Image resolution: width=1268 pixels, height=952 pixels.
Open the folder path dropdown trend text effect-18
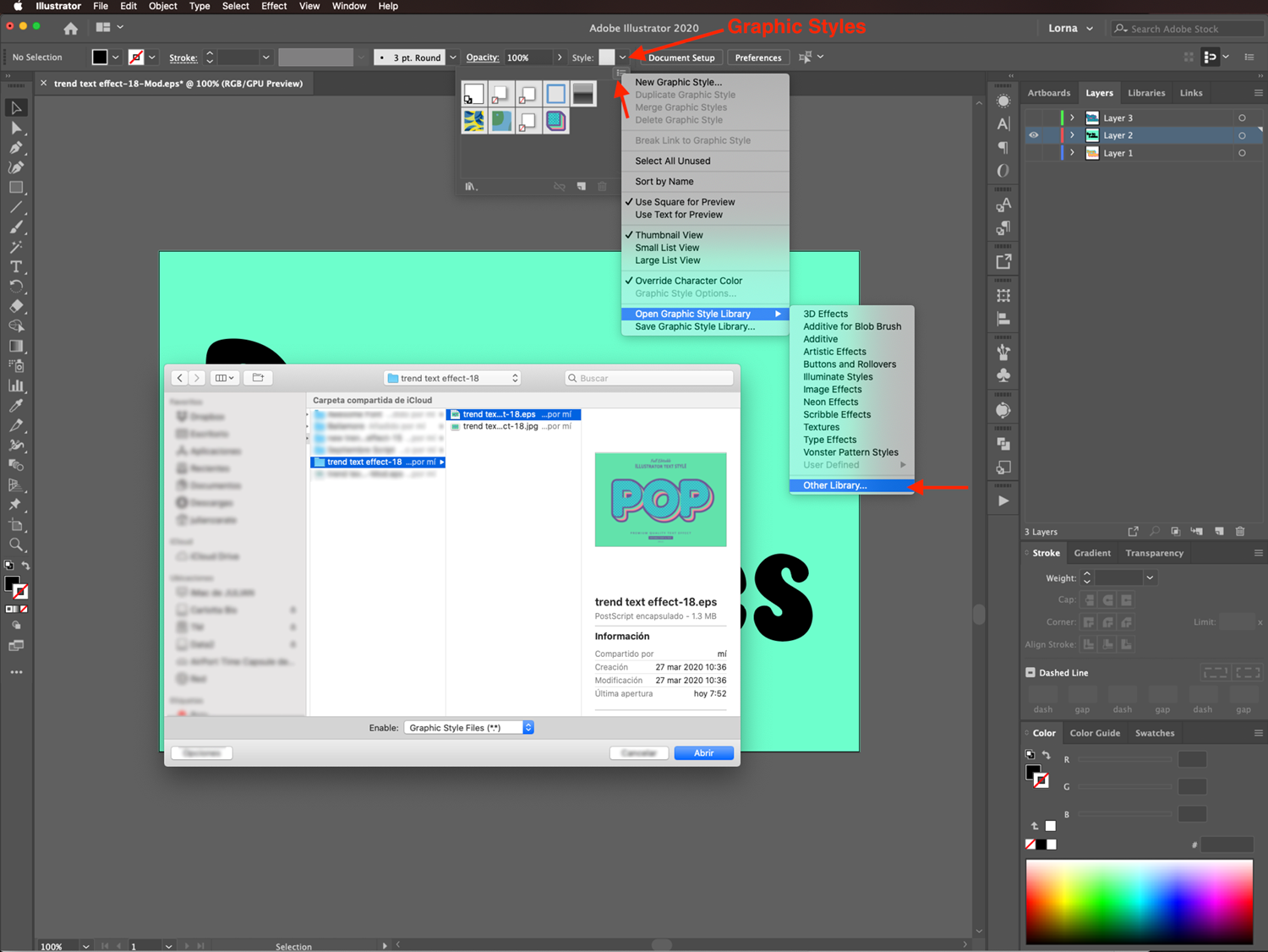coord(451,378)
